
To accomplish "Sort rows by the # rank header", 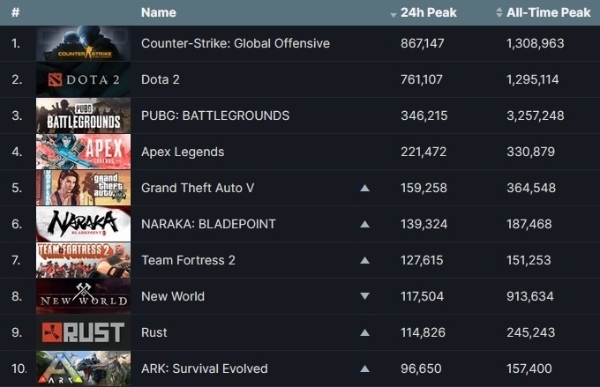I will (x=15, y=13).
